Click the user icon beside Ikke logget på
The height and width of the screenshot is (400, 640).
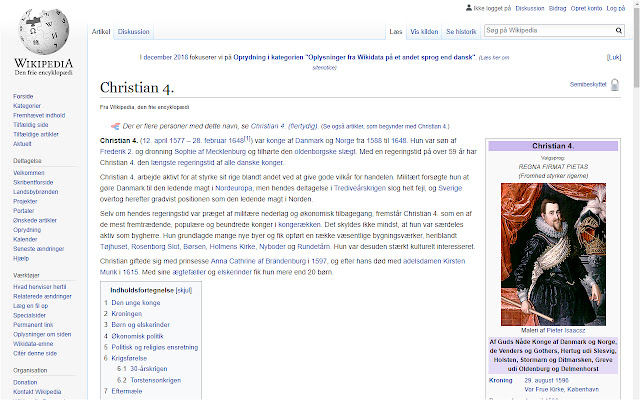[x=469, y=8]
